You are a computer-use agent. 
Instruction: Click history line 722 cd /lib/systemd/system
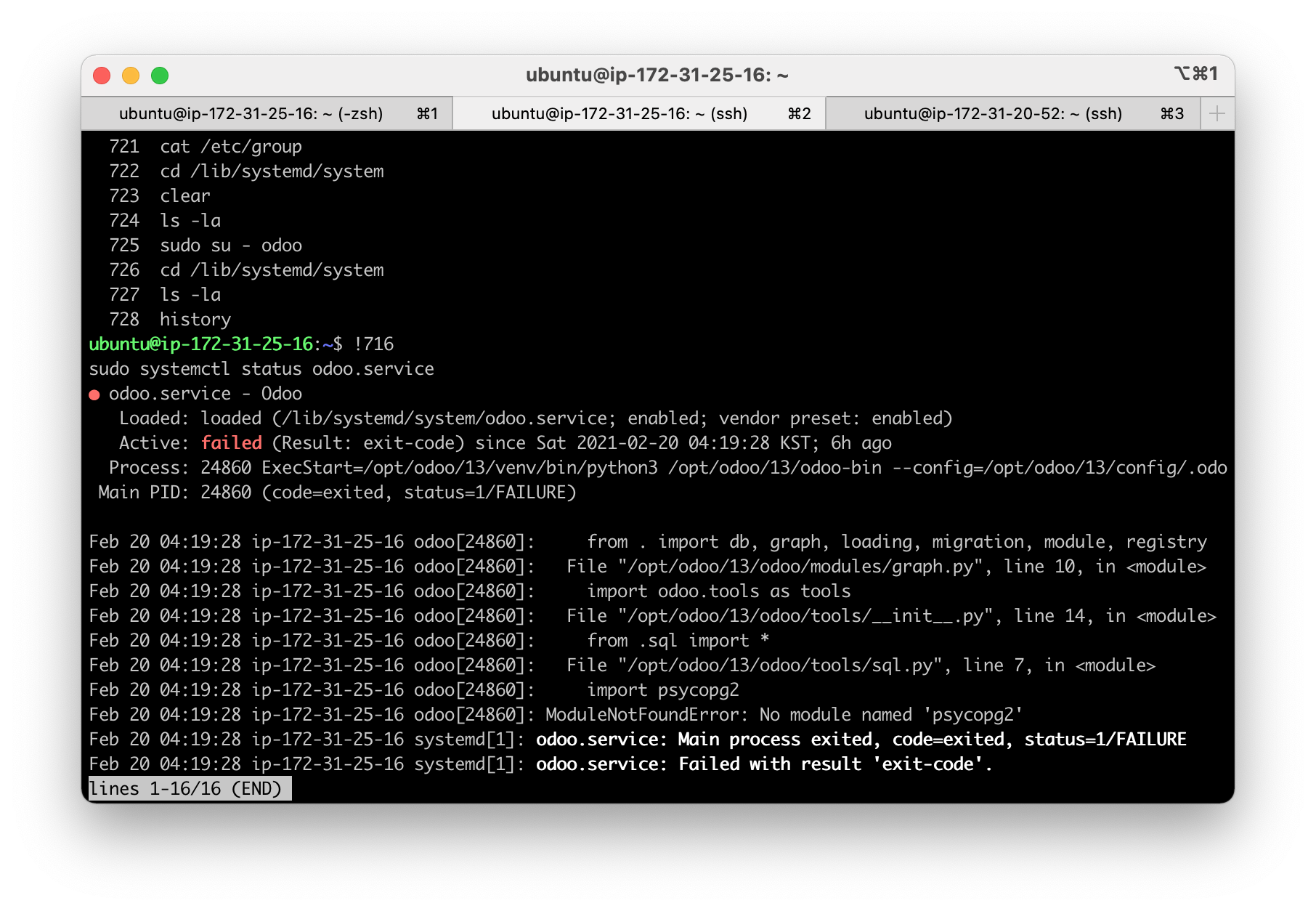pos(246,171)
